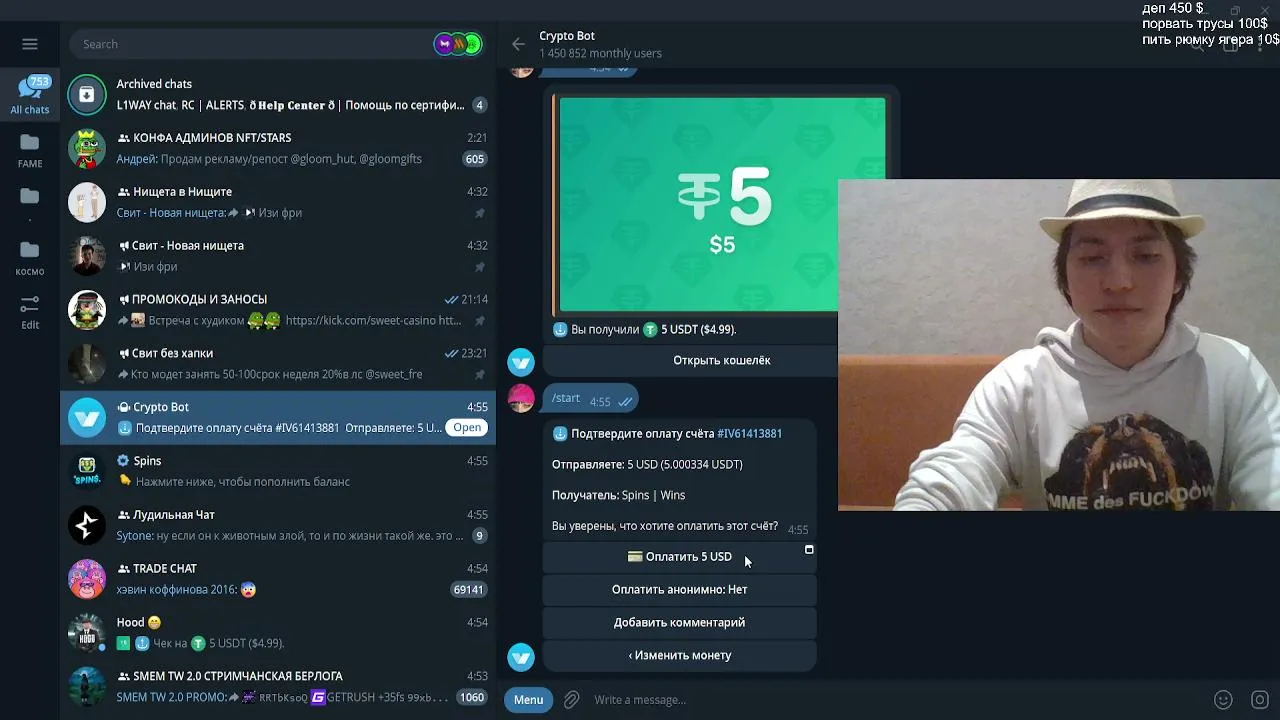Click the paperclip attach icon
1280x720 pixels.
pyautogui.click(x=572, y=700)
